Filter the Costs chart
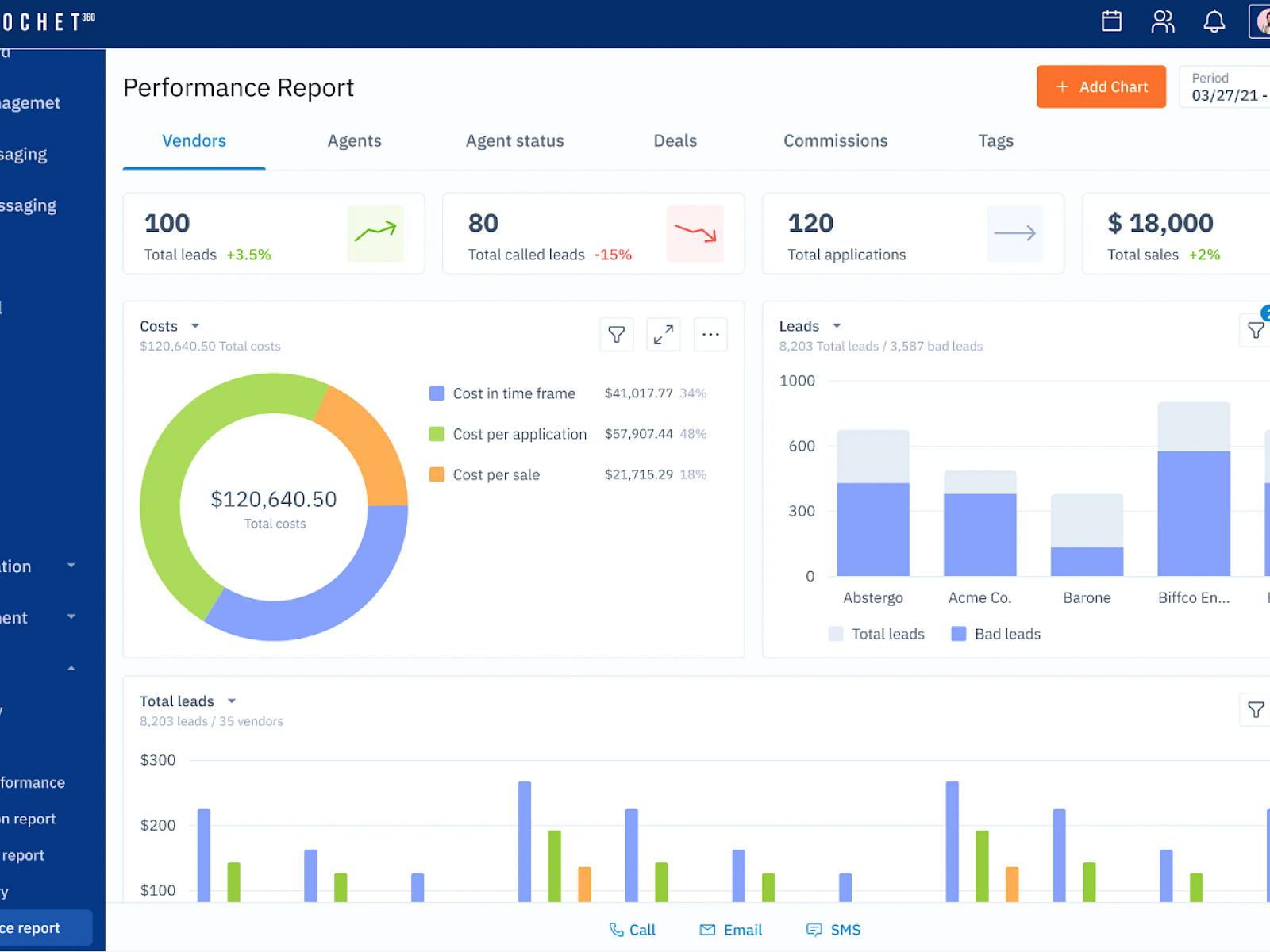 pos(616,335)
